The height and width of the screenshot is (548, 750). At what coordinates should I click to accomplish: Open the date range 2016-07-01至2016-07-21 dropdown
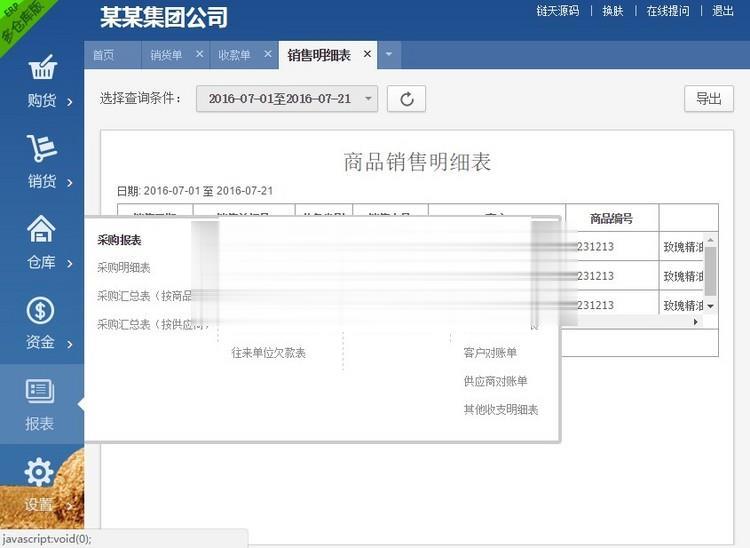click(x=287, y=99)
